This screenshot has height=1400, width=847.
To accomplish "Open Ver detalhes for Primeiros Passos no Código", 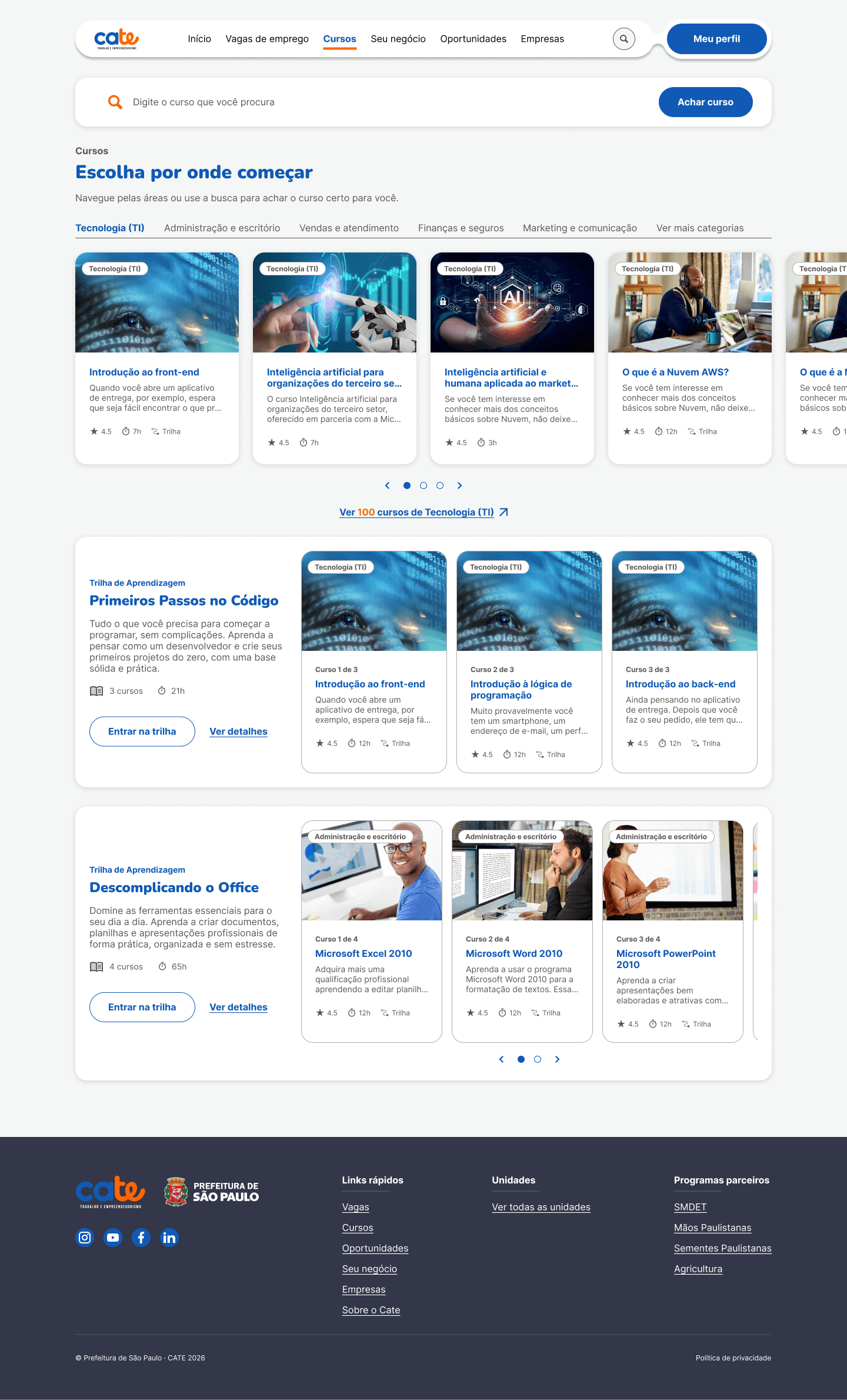I will coord(238,731).
